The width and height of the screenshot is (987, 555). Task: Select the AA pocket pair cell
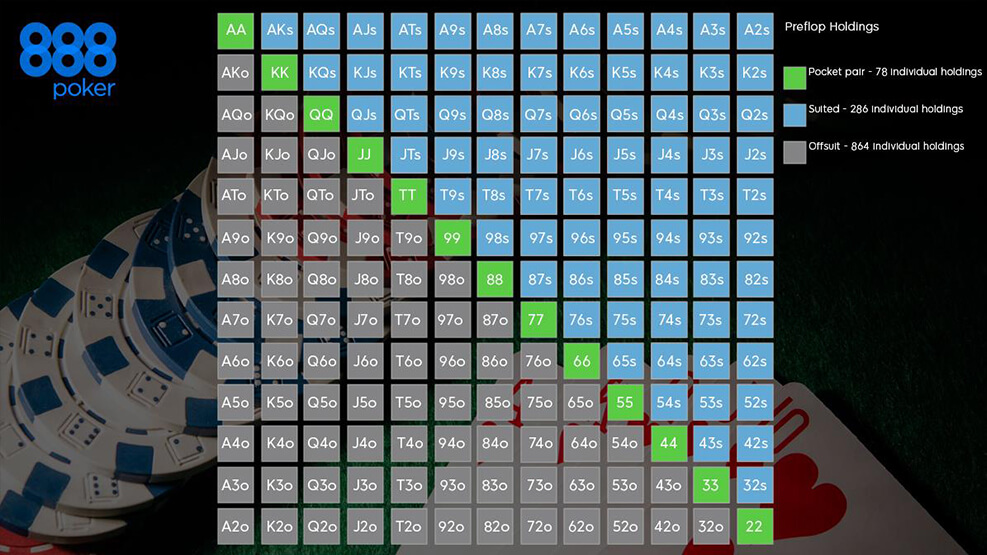(236, 31)
